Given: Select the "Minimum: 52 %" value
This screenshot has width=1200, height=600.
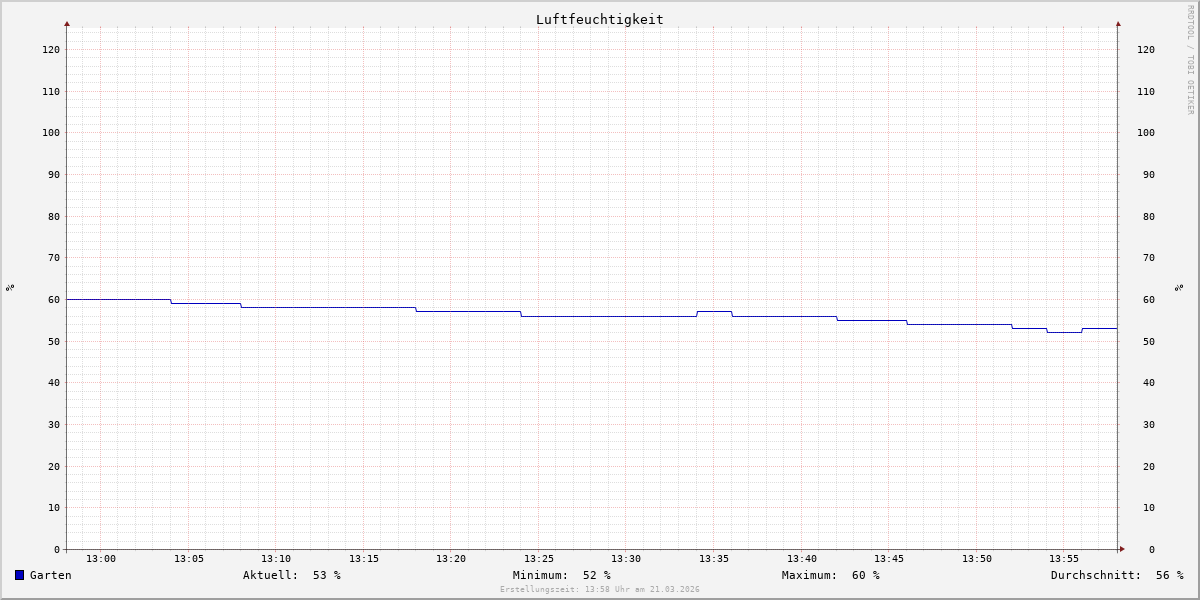Looking at the screenshot, I should pyautogui.click(x=562, y=575).
